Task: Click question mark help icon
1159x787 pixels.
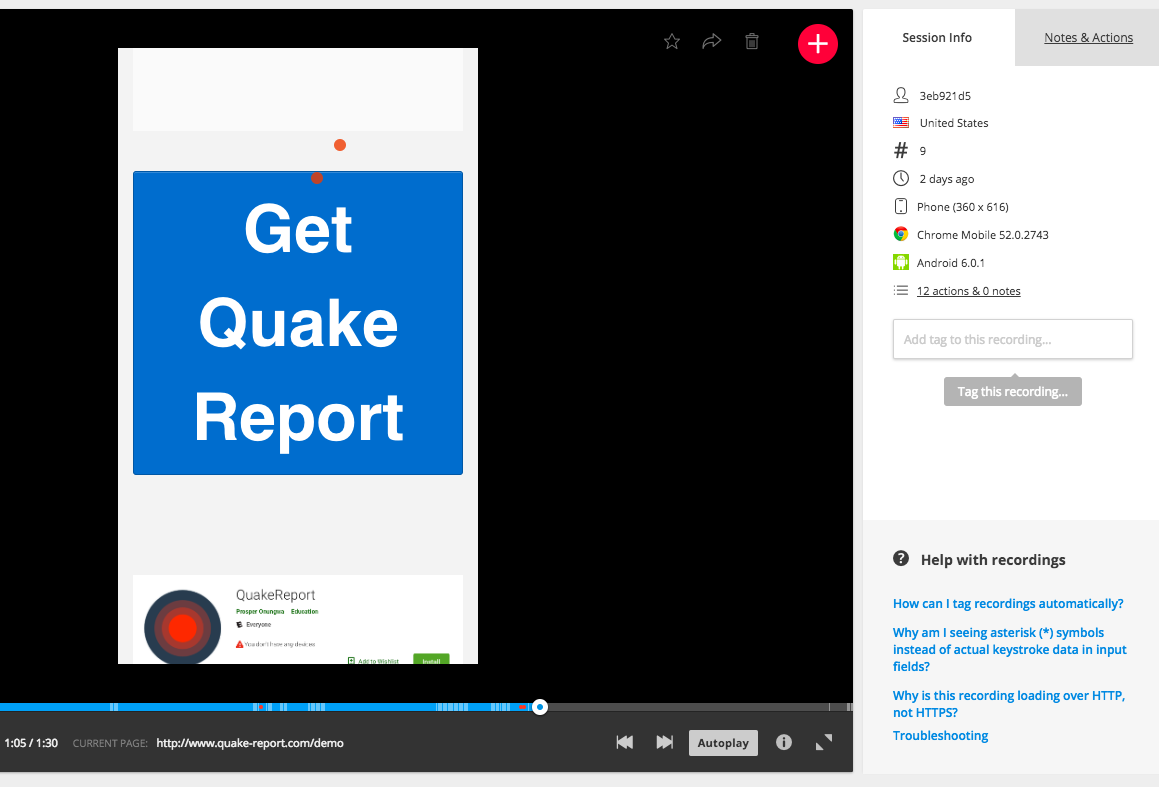Action: pos(900,559)
